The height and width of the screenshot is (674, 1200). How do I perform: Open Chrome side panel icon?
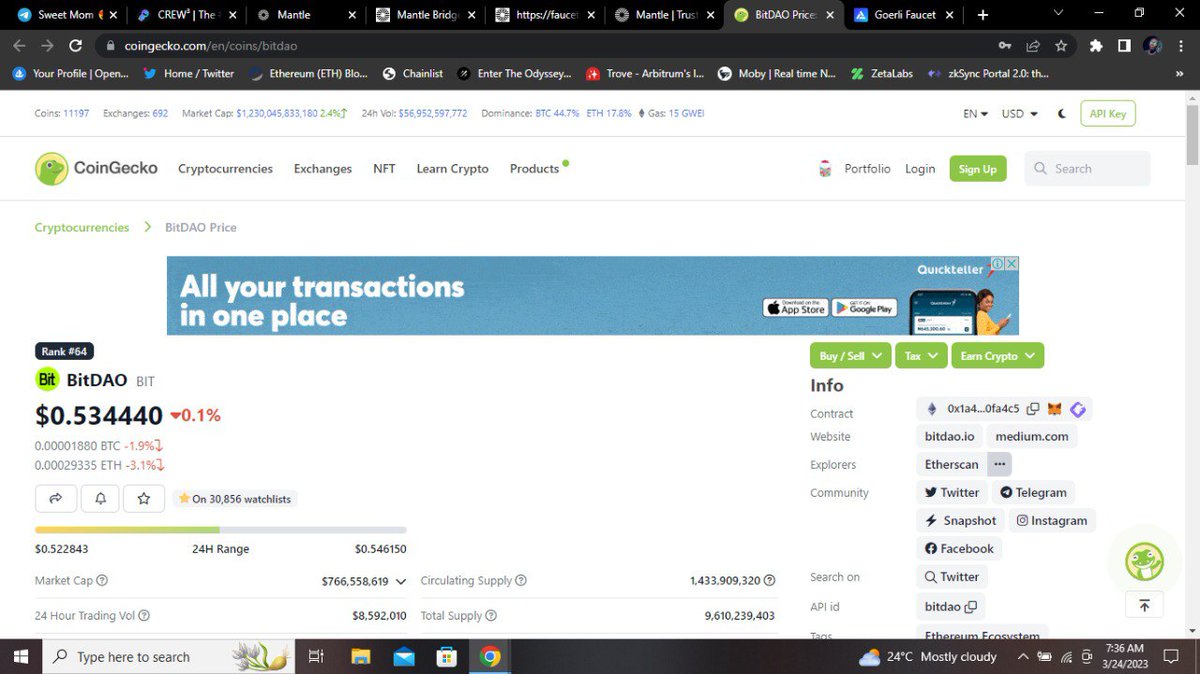pos(1124,46)
